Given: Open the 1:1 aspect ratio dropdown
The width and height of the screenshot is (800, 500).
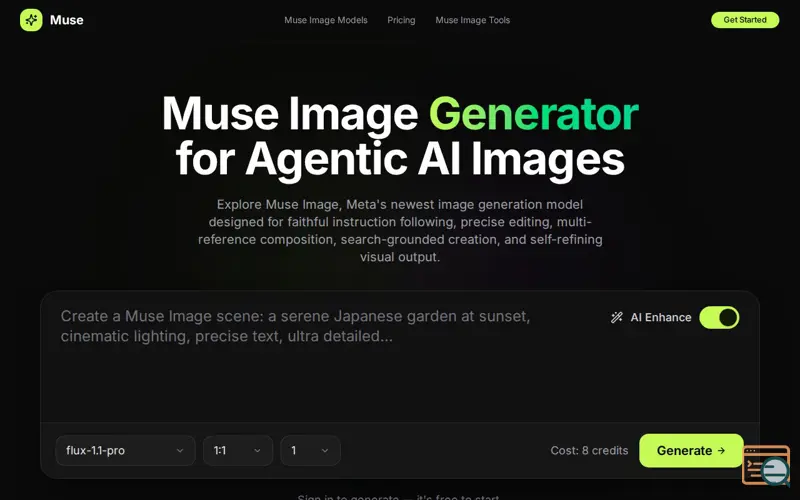Looking at the screenshot, I should pos(238,451).
